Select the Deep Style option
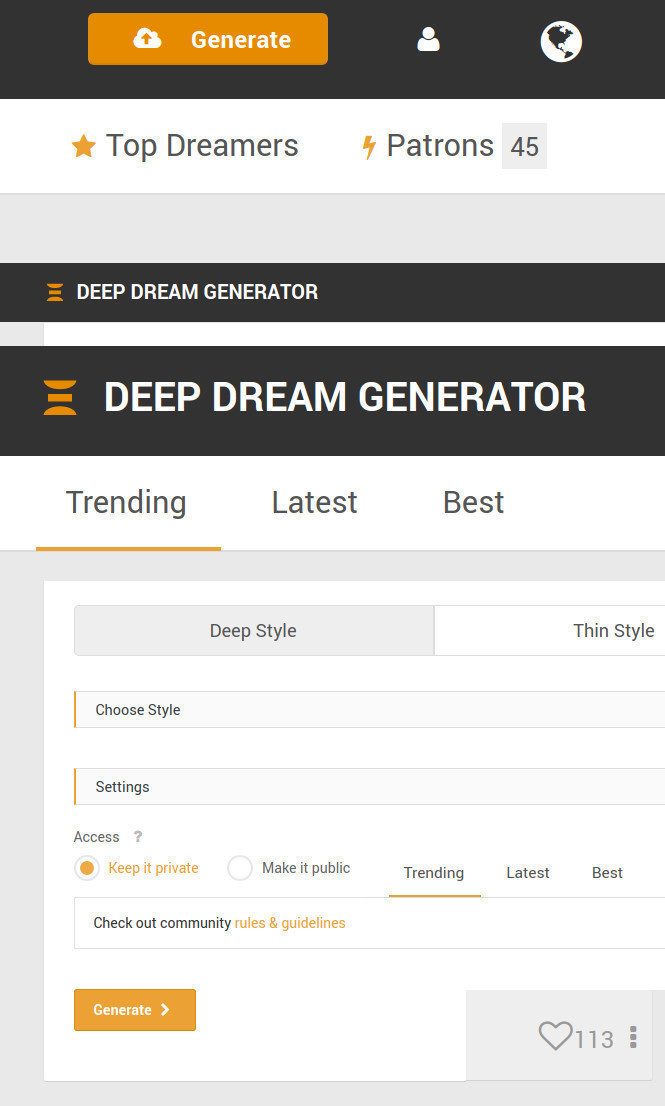 click(x=254, y=631)
